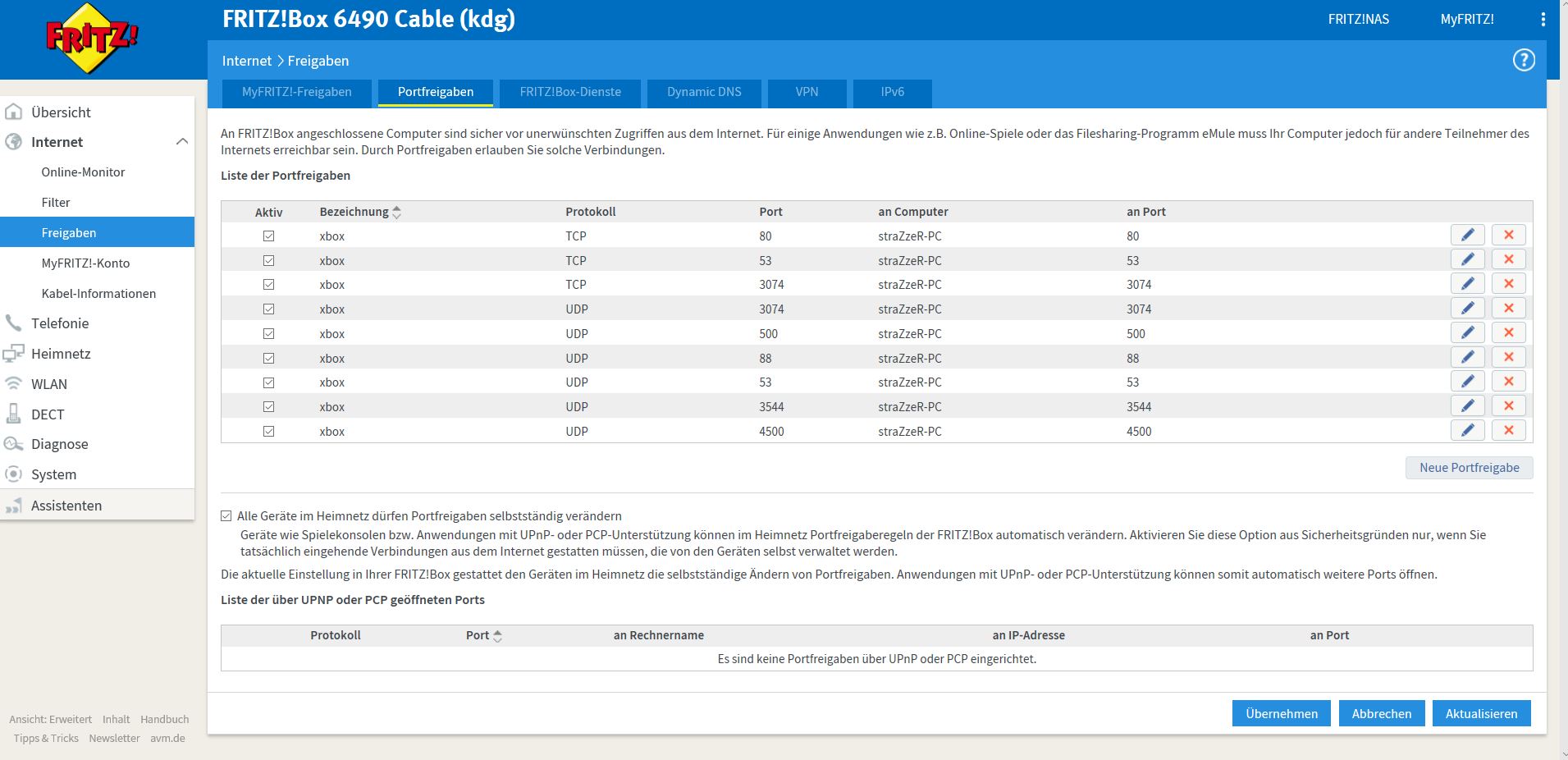Edit the xbox UDP port 500 rule
Screen dimensions: 1568x760
point(1468,332)
